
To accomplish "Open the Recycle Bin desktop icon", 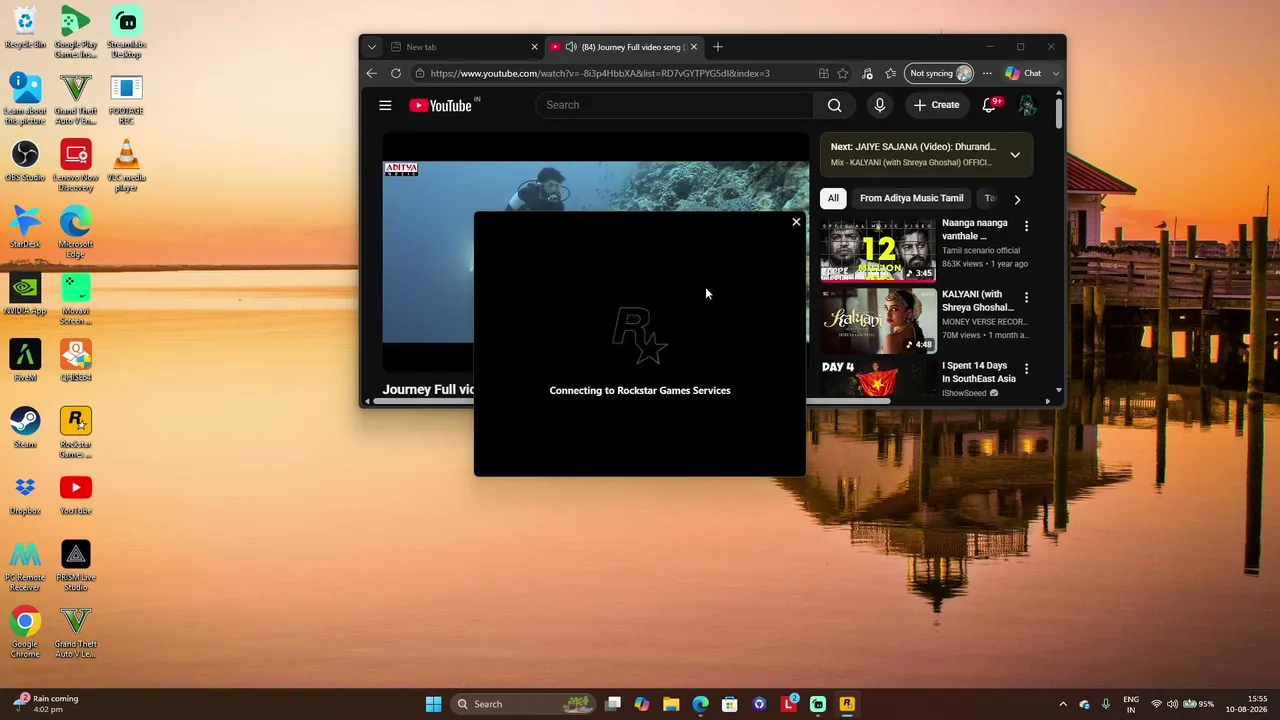I will coord(25,29).
